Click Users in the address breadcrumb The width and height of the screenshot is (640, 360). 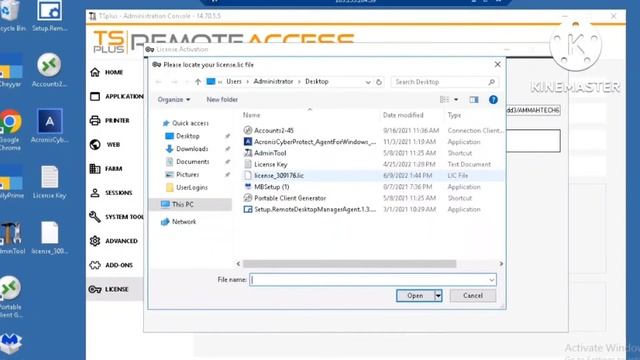point(234,82)
